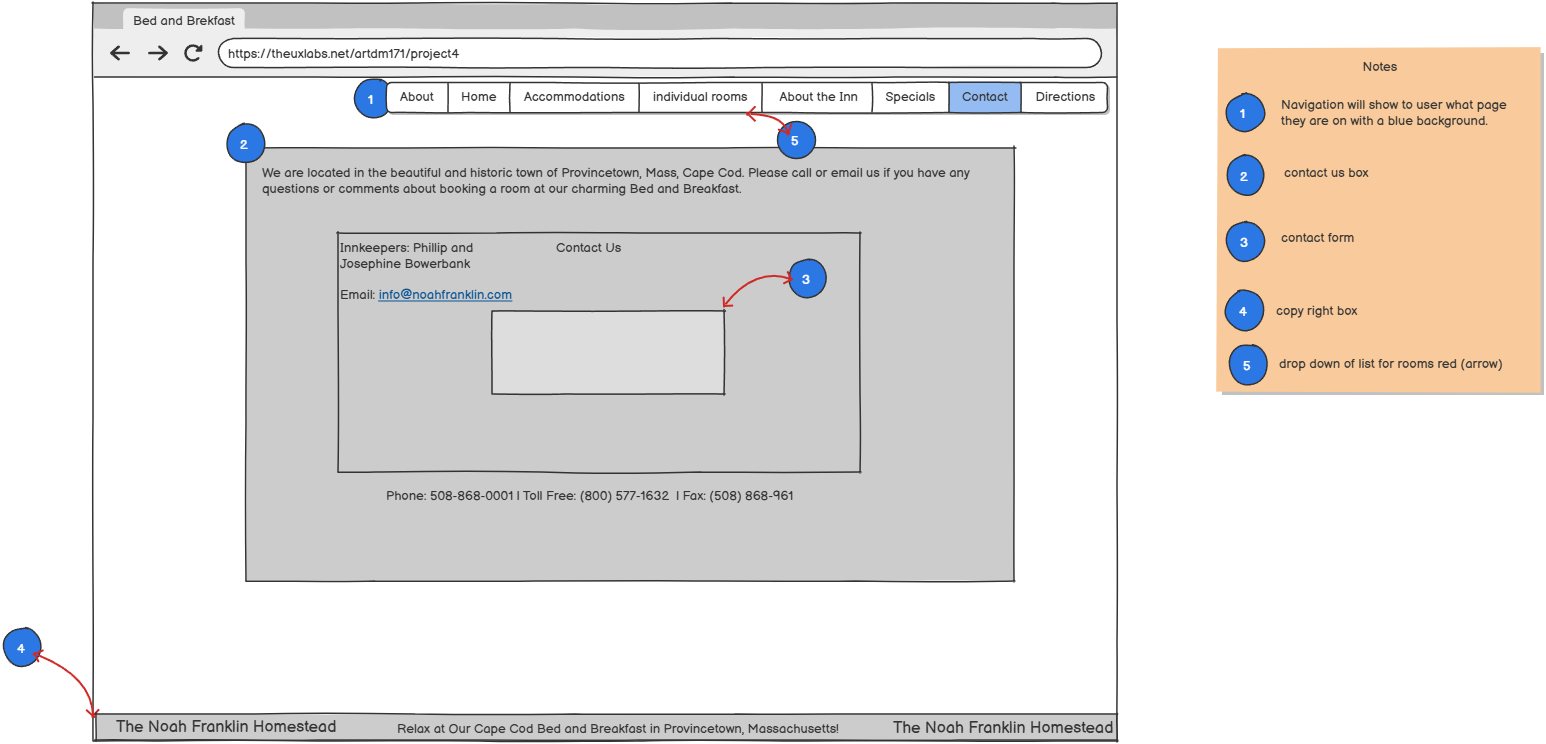Click blue marker 2 at the gray box corner
The width and height of the screenshot is (1546, 744).
(244, 144)
